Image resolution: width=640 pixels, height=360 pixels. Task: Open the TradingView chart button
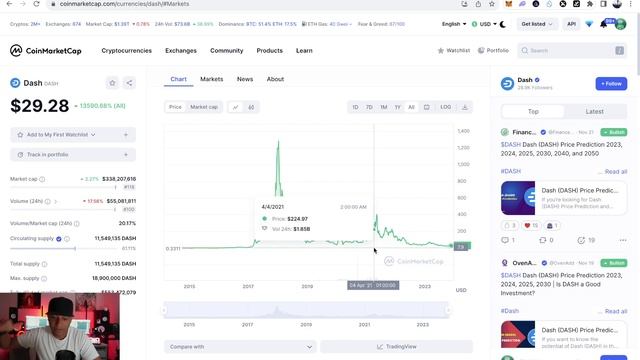[x=396, y=347]
